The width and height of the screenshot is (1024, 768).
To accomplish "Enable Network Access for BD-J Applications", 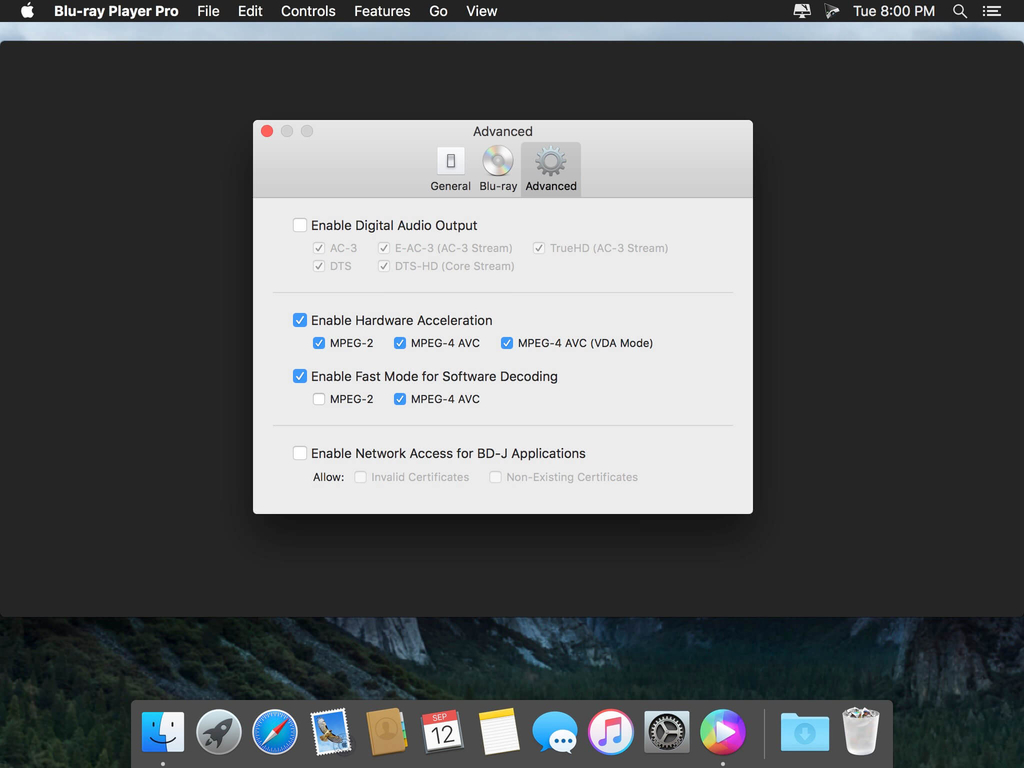I will (x=300, y=453).
